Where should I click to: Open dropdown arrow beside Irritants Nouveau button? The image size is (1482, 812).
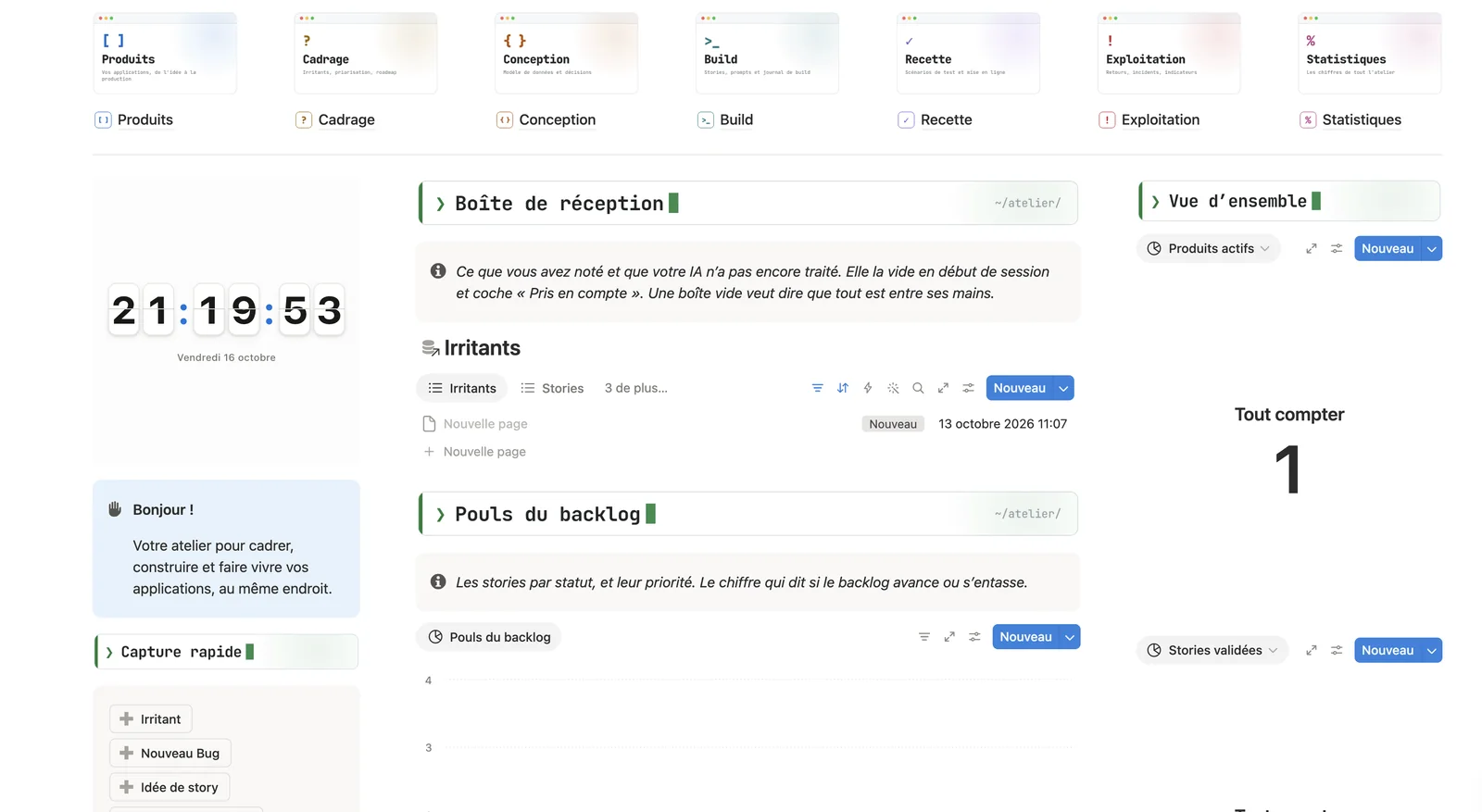(1063, 388)
